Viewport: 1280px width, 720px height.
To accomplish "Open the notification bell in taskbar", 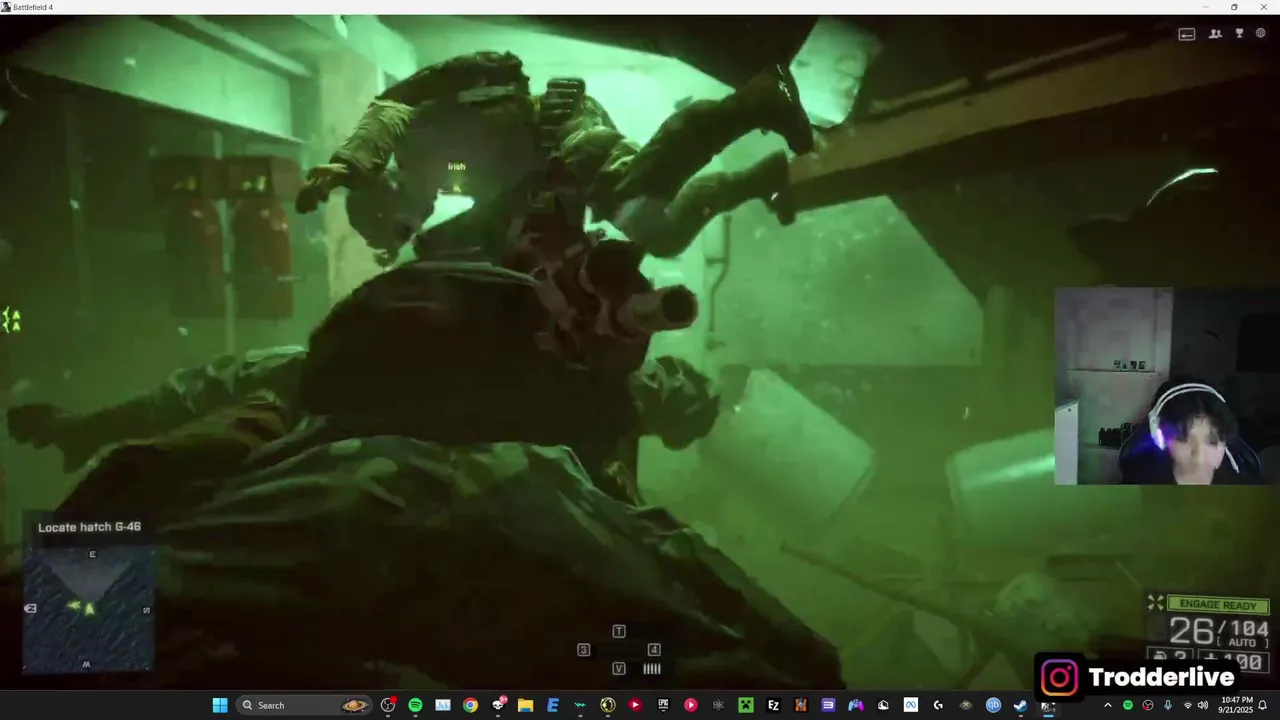I will click(x=1262, y=705).
